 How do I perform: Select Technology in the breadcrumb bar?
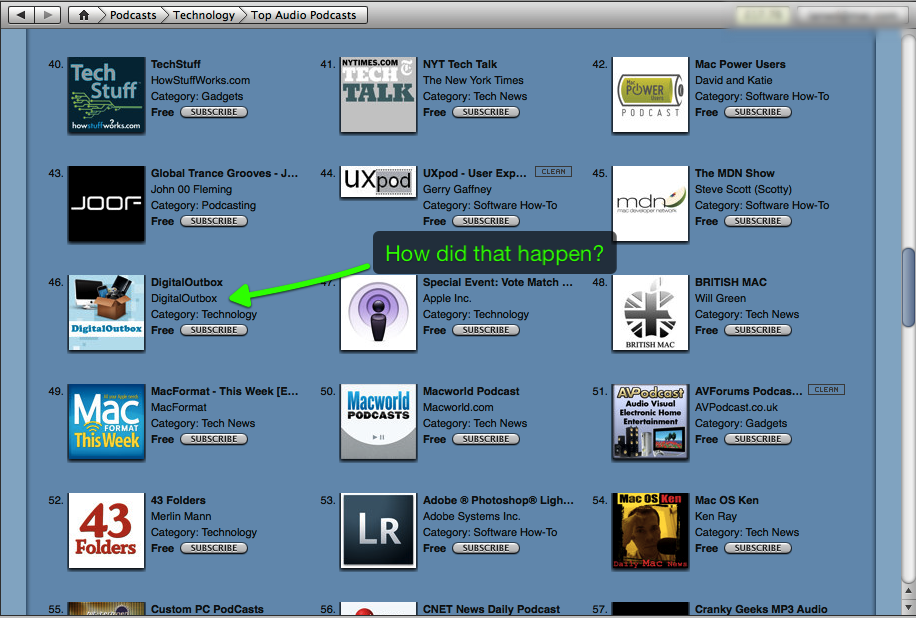pyautogui.click(x=204, y=15)
